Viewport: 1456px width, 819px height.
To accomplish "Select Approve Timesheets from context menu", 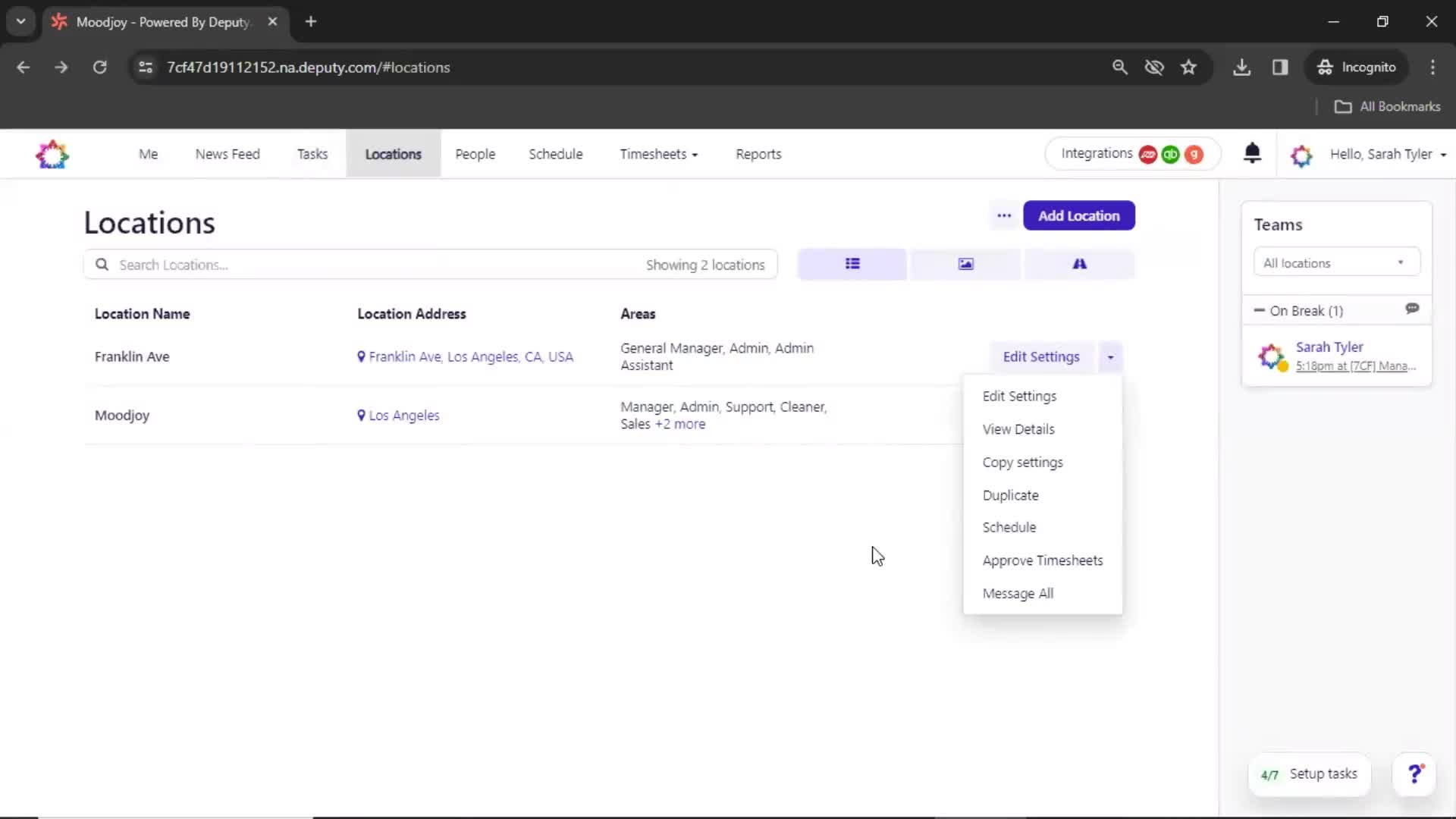I will [x=1042, y=560].
